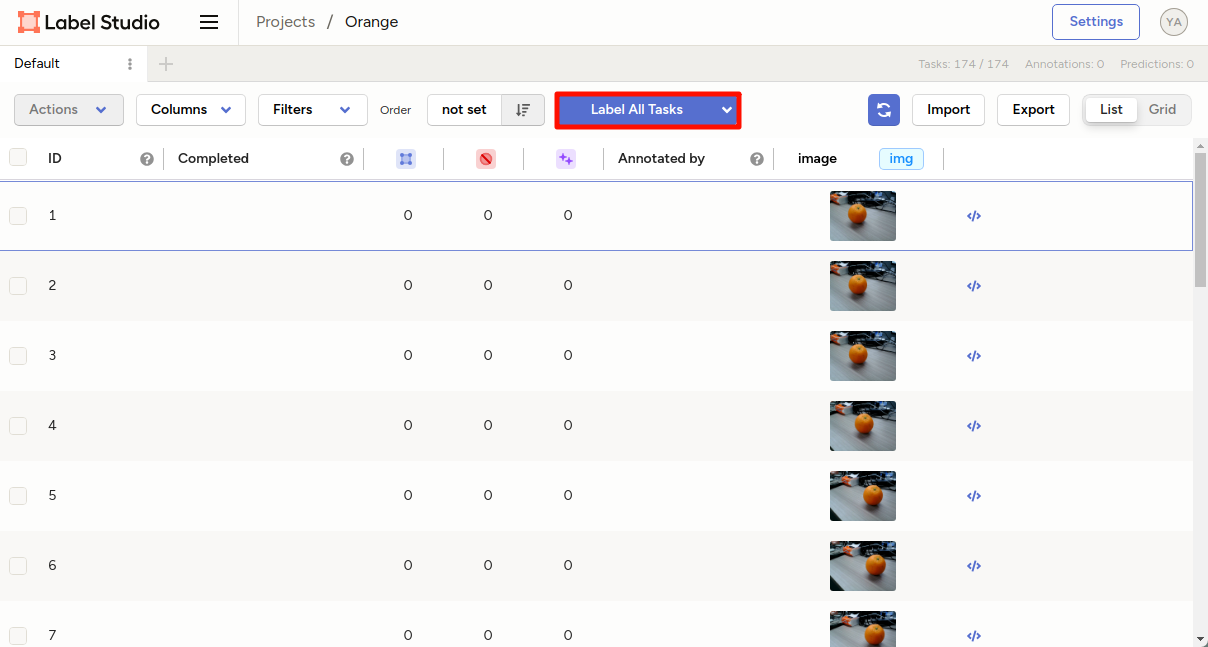Switch to List view

(x=1112, y=110)
